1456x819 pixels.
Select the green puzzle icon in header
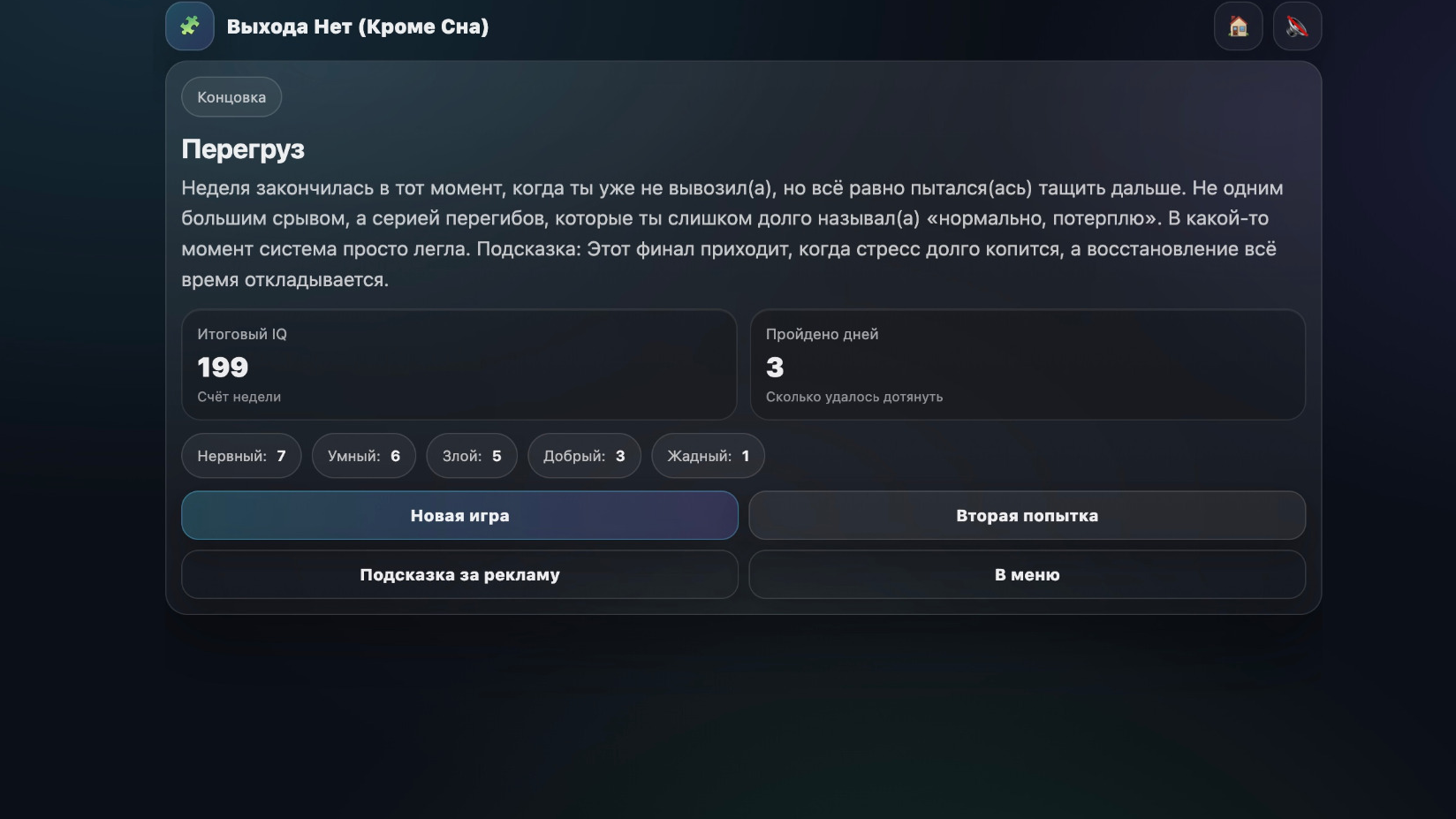[x=189, y=27]
